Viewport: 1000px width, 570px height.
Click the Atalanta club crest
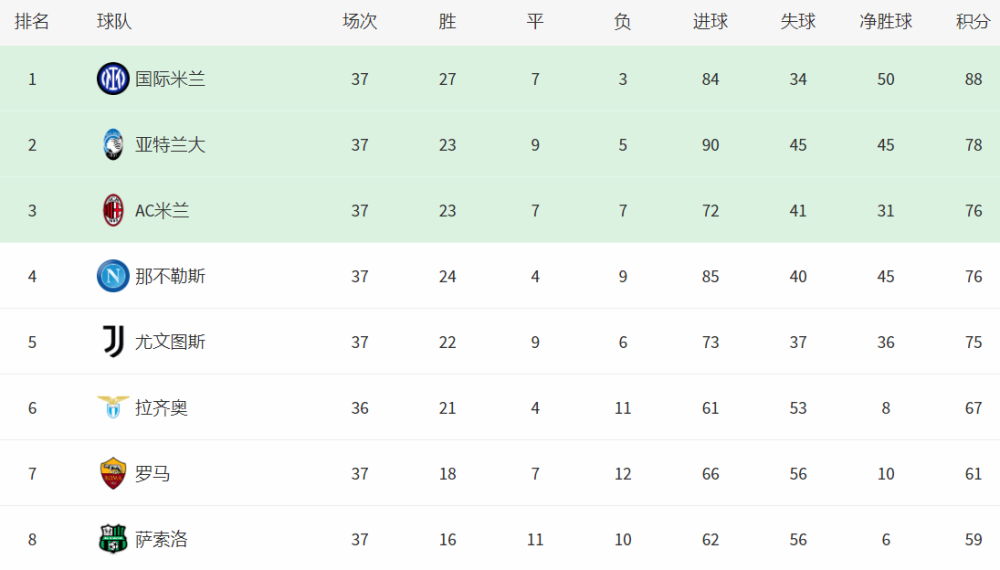point(113,145)
